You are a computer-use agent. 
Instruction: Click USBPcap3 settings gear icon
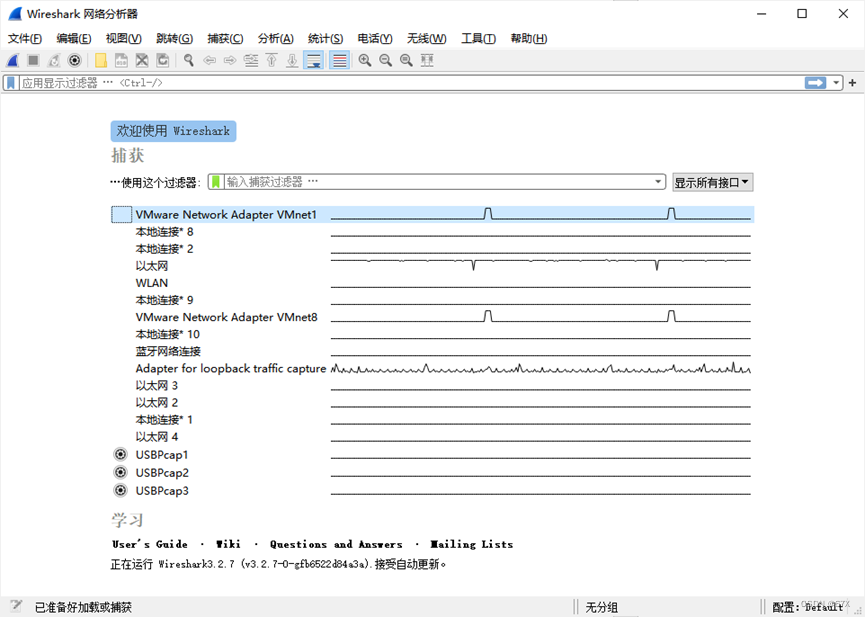pyautogui.click(x=120, y=490)
